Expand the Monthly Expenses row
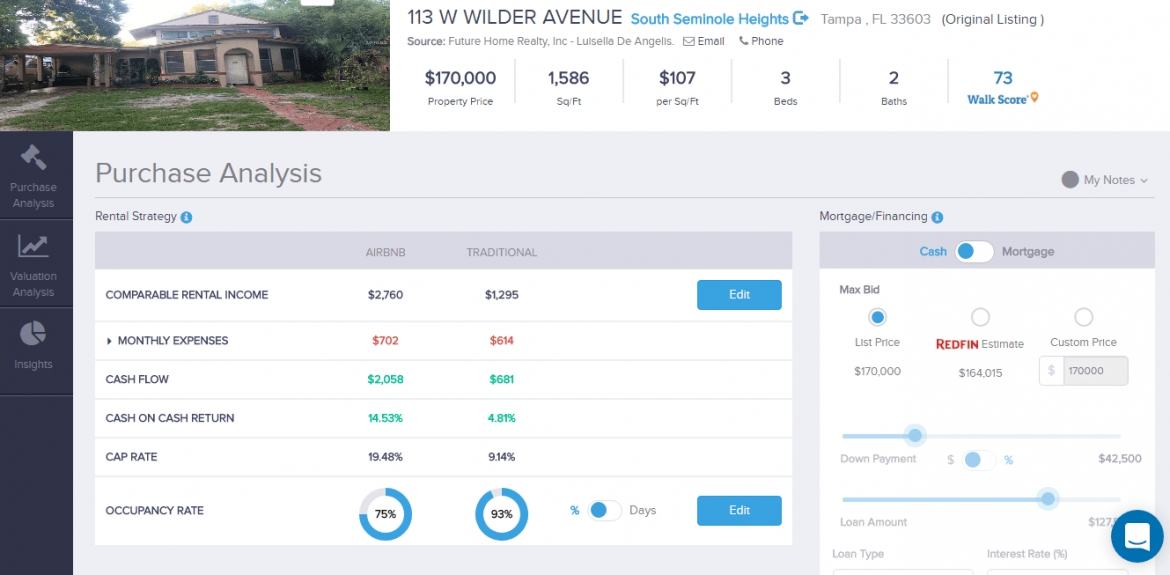The width and height of the screenshot is (1170, 575). [x=109, y=341]
